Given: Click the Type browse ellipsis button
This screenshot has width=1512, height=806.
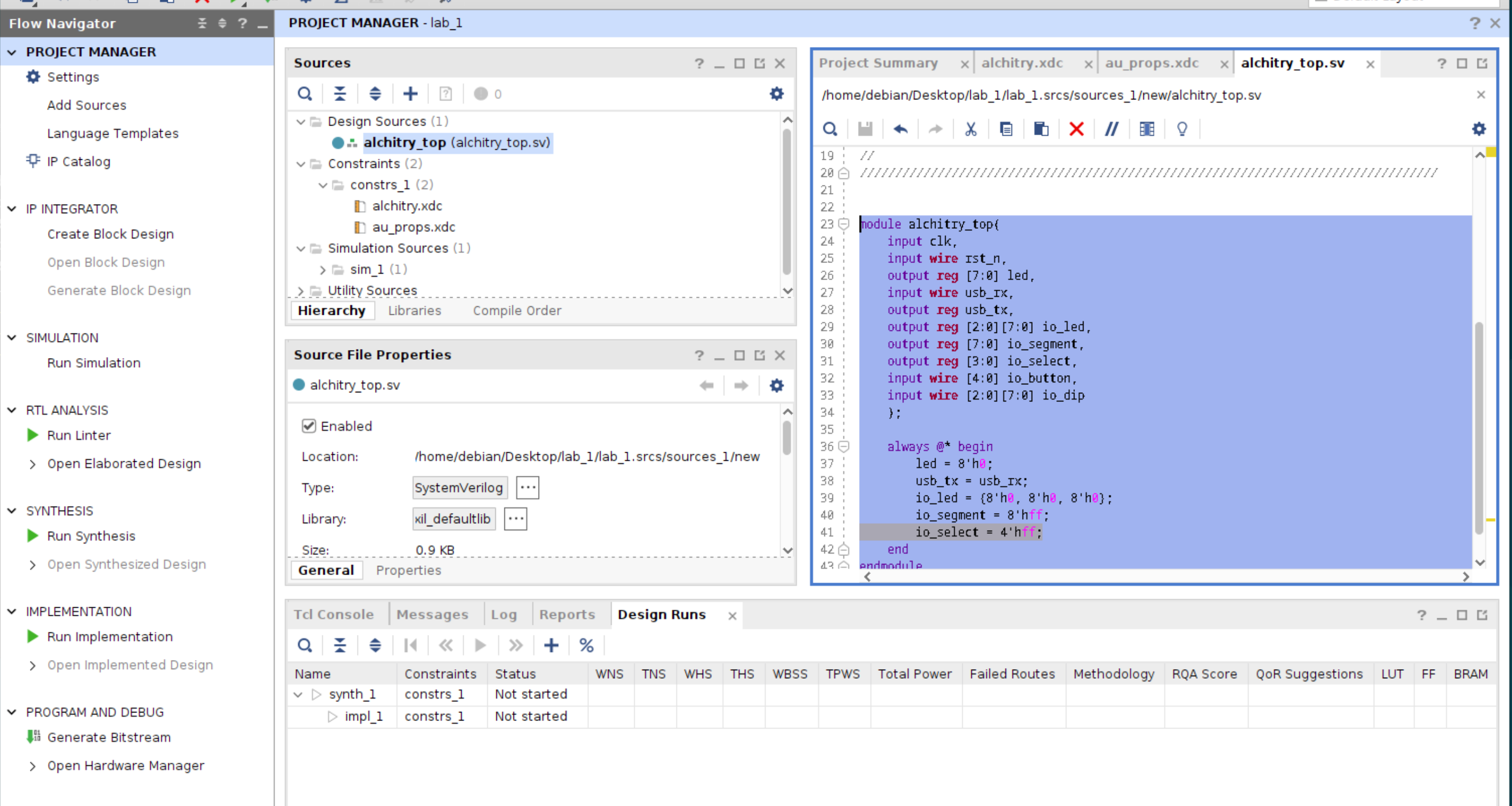Looking at the screenshot, I should point(527,487).
